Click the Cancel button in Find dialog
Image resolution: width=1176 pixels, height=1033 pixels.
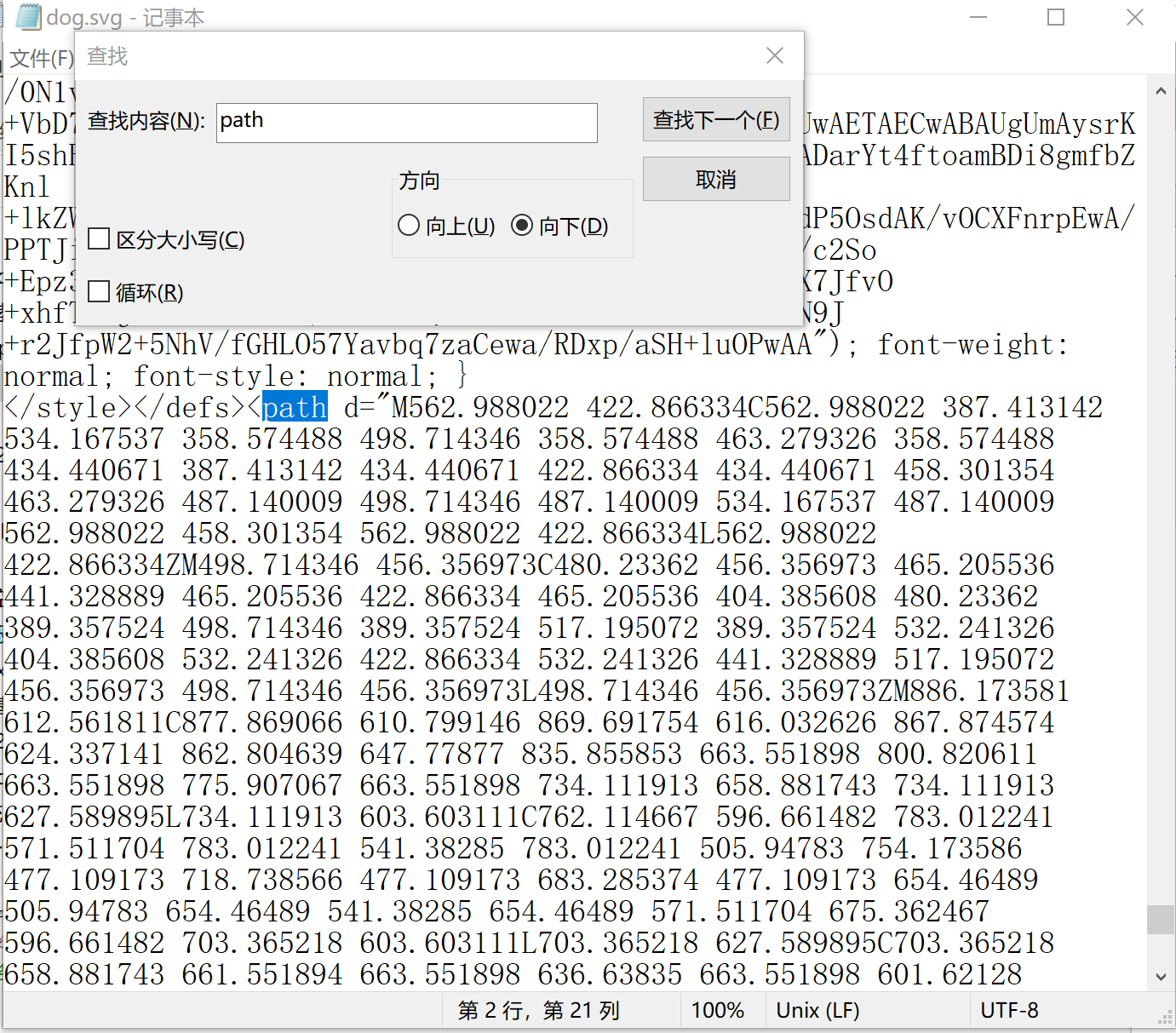(x=716, y=179)
